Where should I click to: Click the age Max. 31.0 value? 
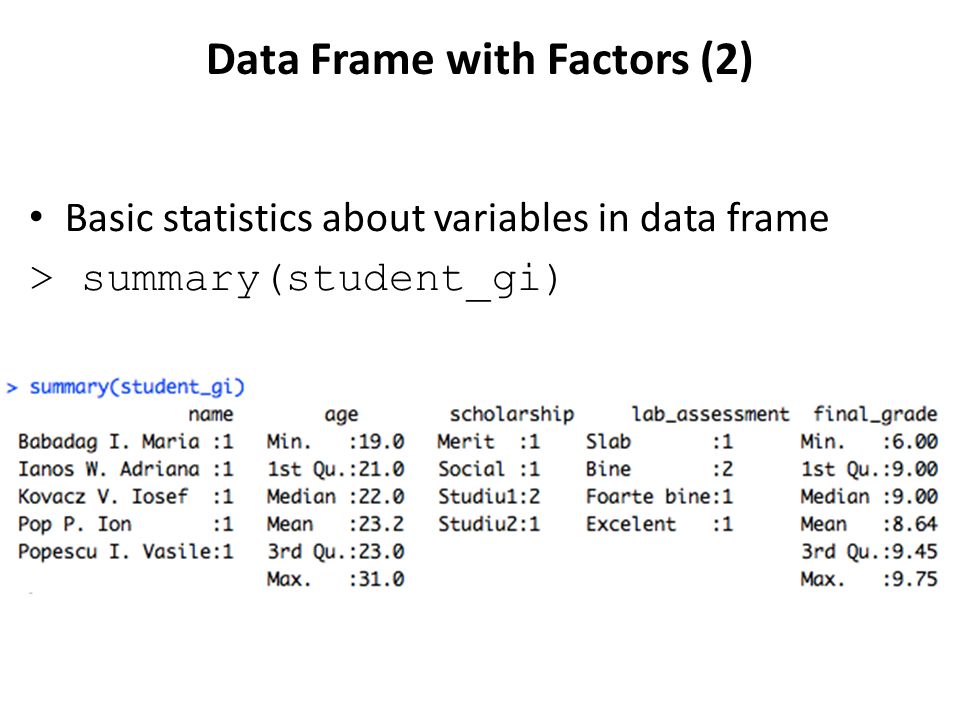pyautogui.click(x=336, y=579)
